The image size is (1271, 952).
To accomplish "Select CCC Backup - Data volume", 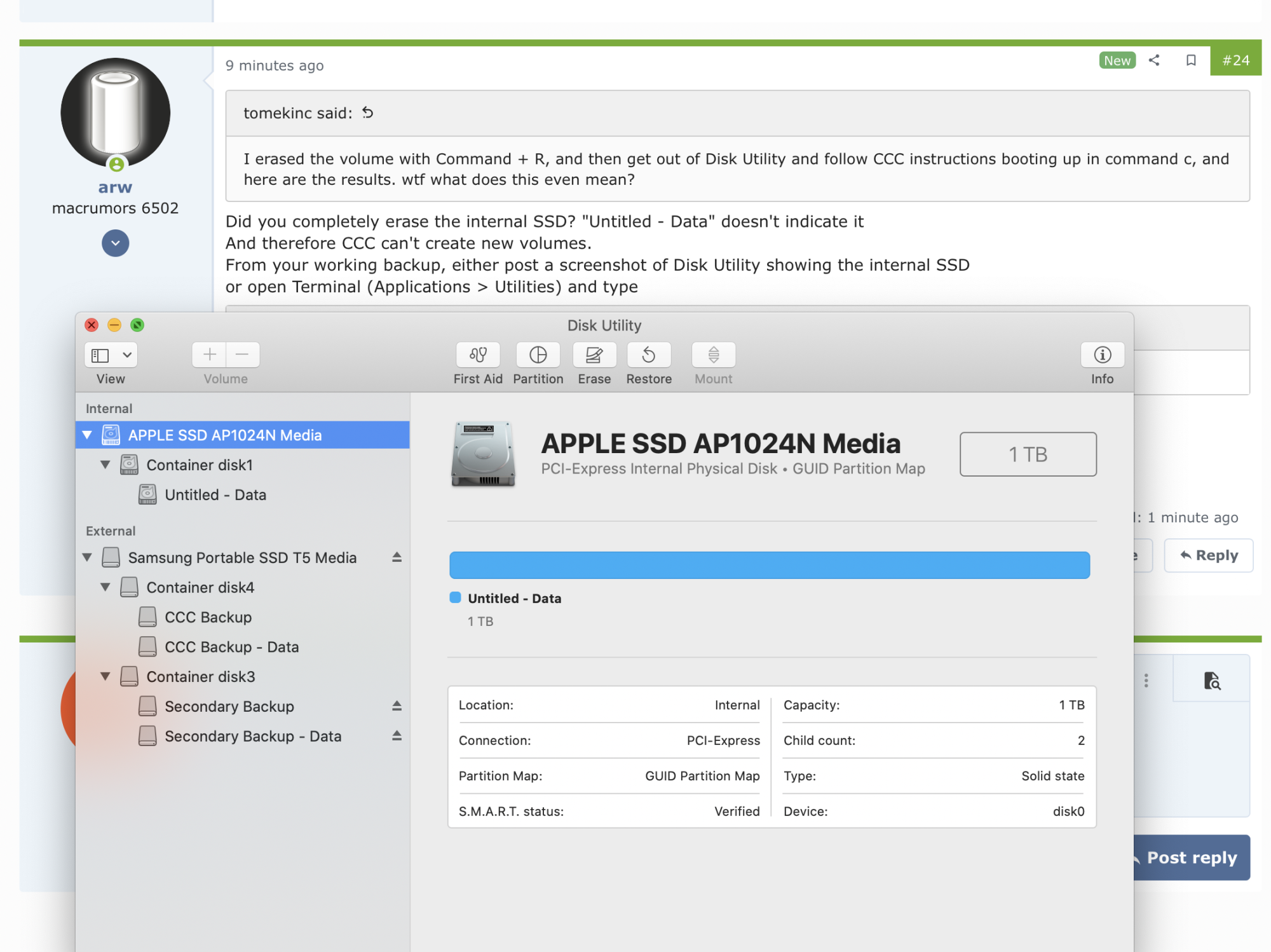I will point(231,647).
